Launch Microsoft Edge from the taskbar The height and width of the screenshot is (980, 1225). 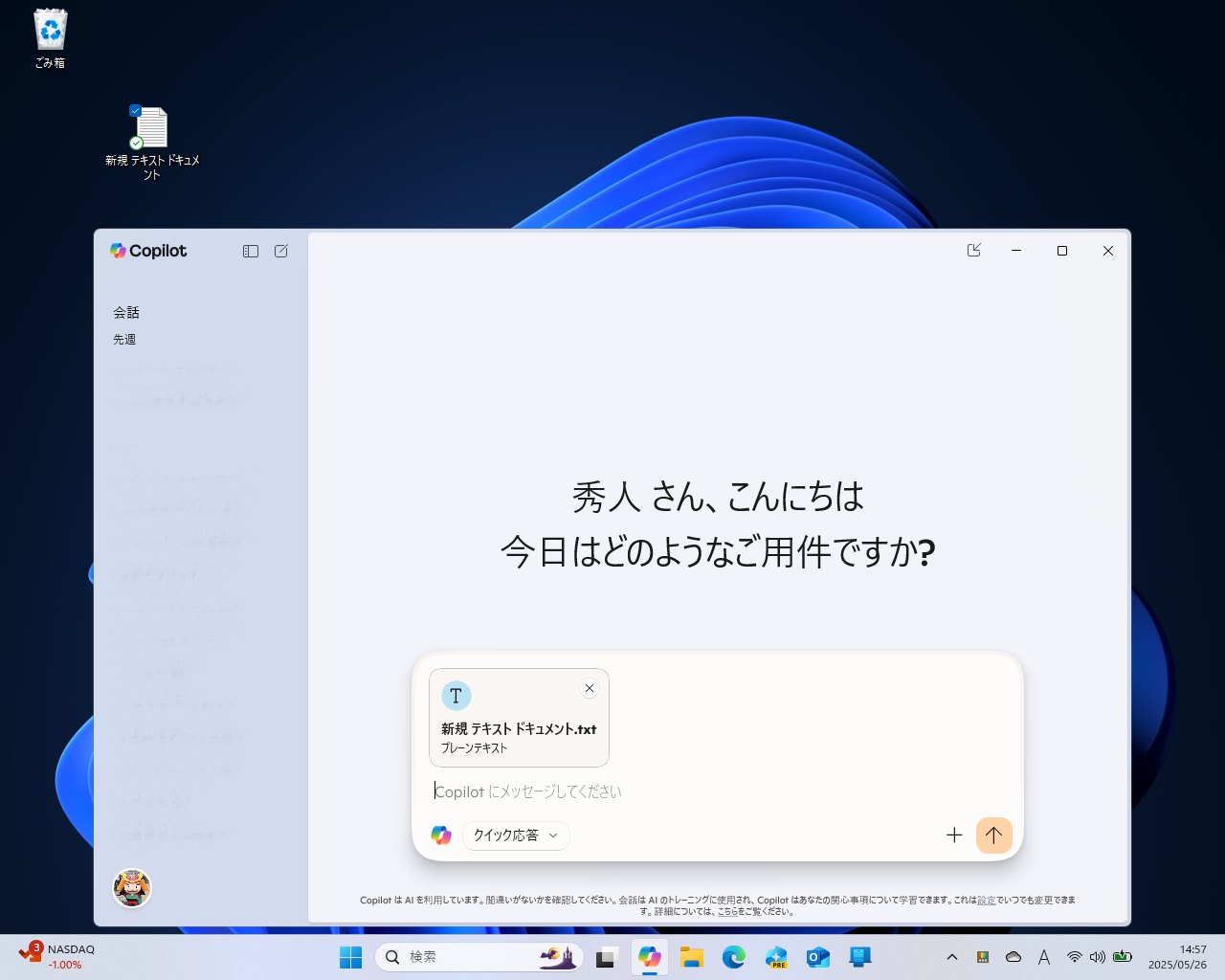(733, 956)
